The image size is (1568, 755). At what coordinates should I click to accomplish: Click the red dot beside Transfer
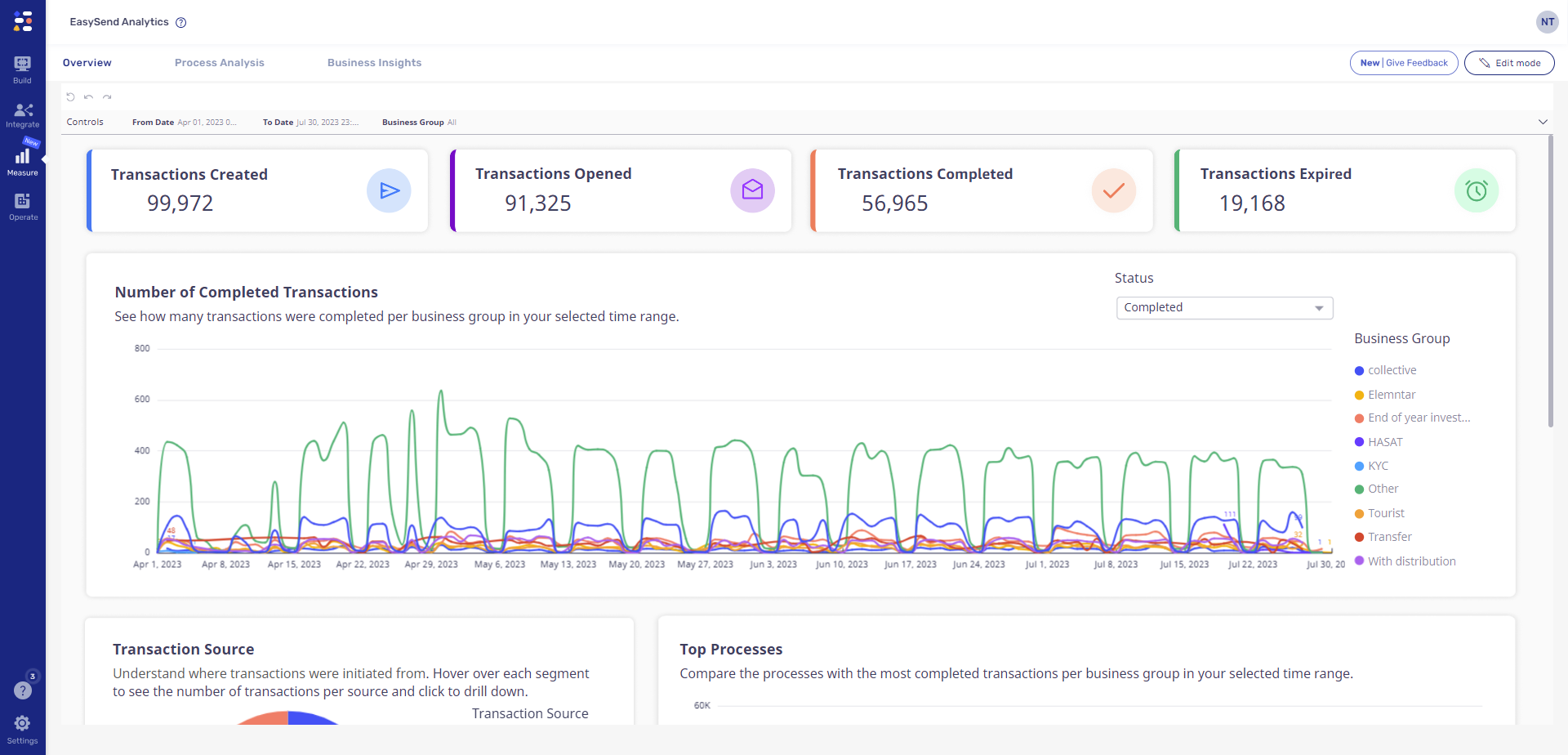[x=1358, y=536]
